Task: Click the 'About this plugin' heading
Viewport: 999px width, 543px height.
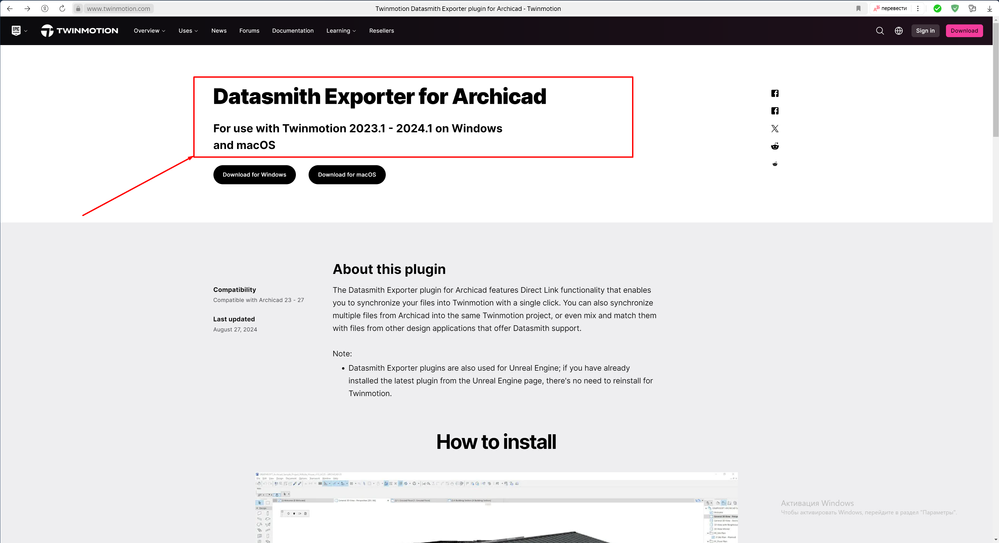Action: [x=389, y=269]
